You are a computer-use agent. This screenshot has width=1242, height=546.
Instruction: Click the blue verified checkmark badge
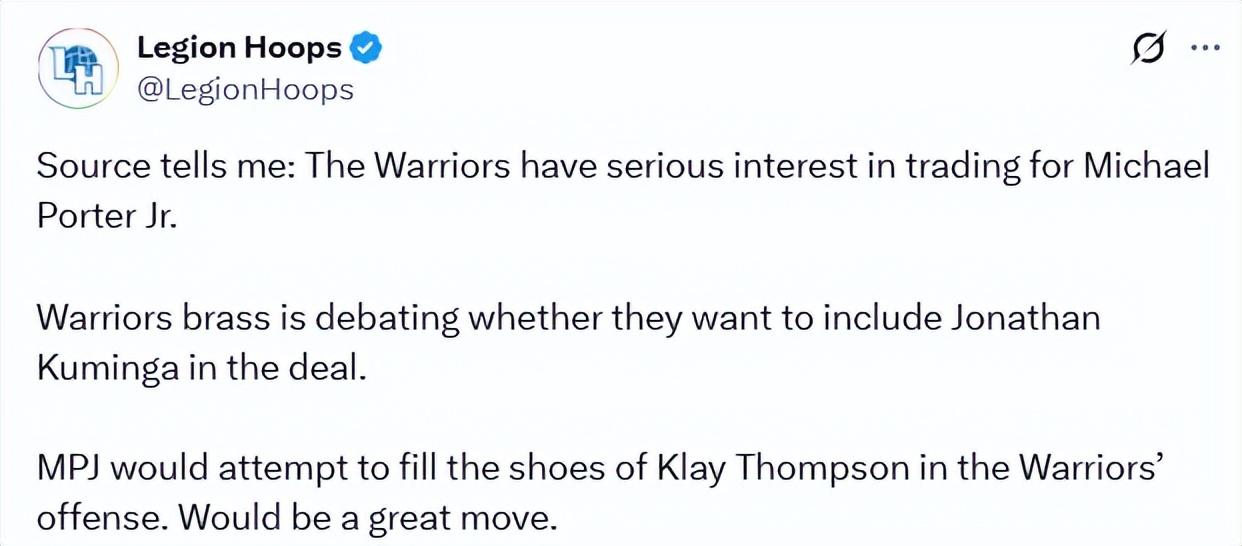point(367,47)
